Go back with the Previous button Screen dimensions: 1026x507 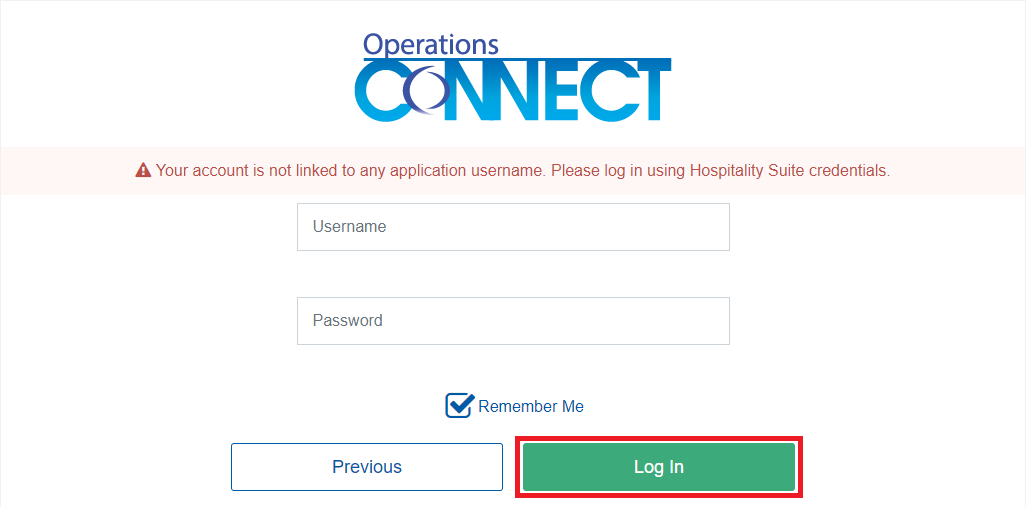(367, 467)
